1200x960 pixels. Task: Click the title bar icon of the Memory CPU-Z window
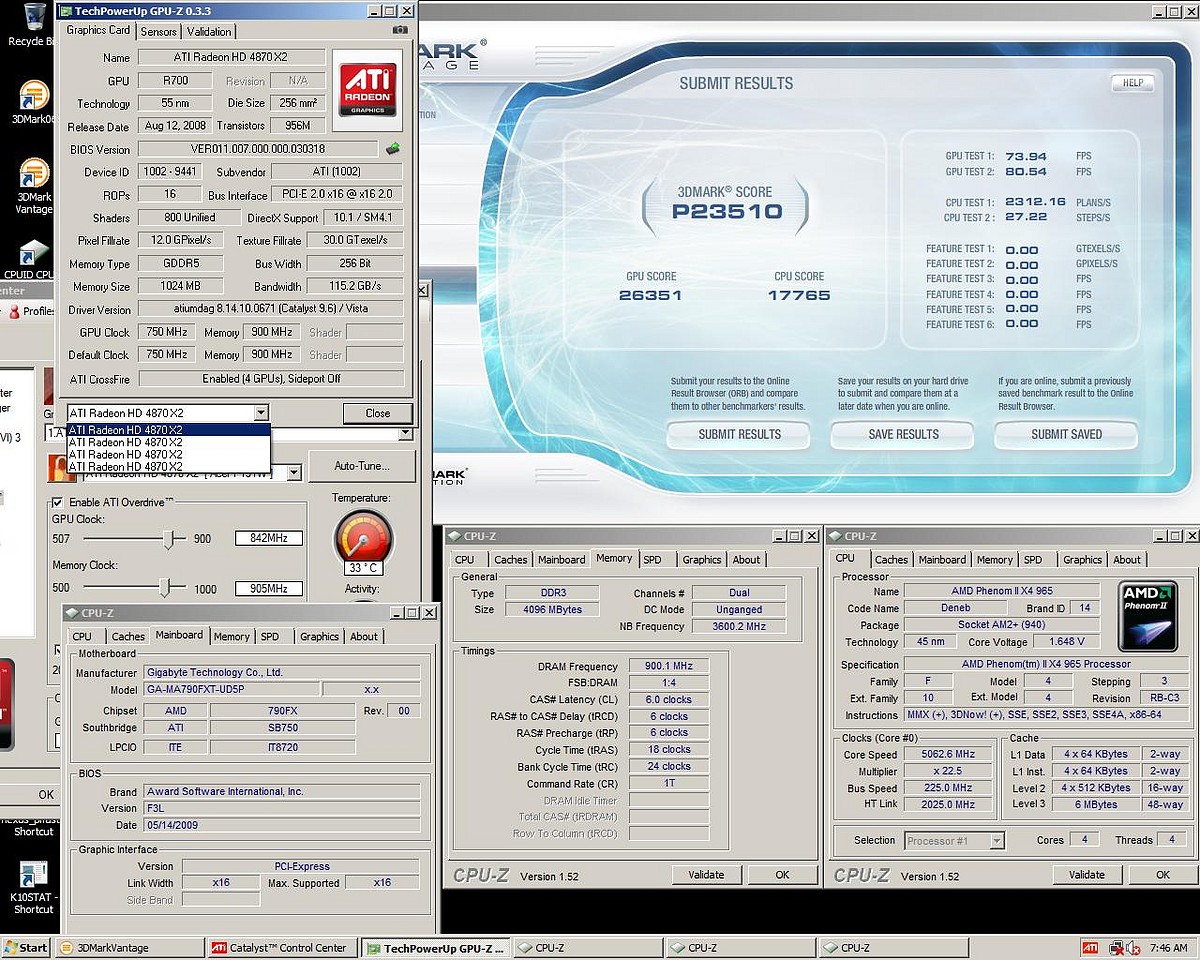pos(454,536)
